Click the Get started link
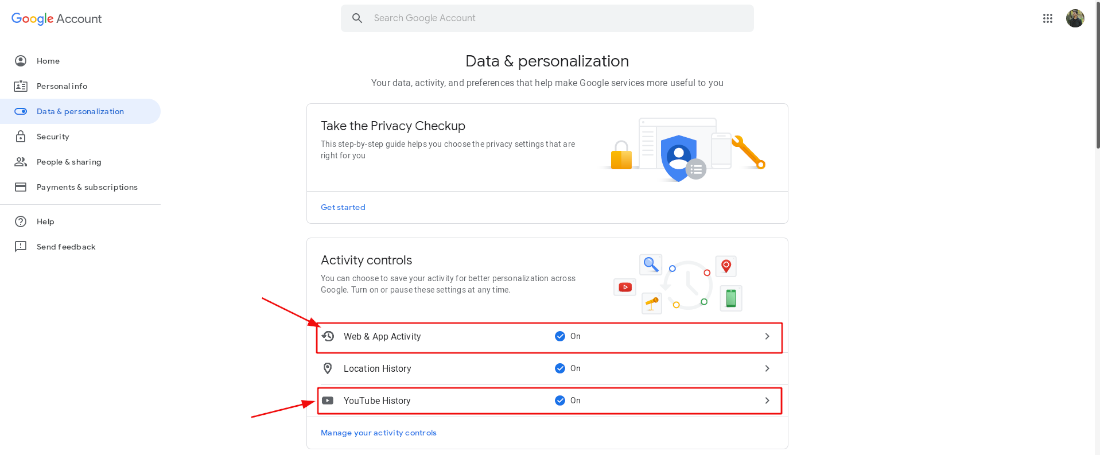 pos(343,207)
